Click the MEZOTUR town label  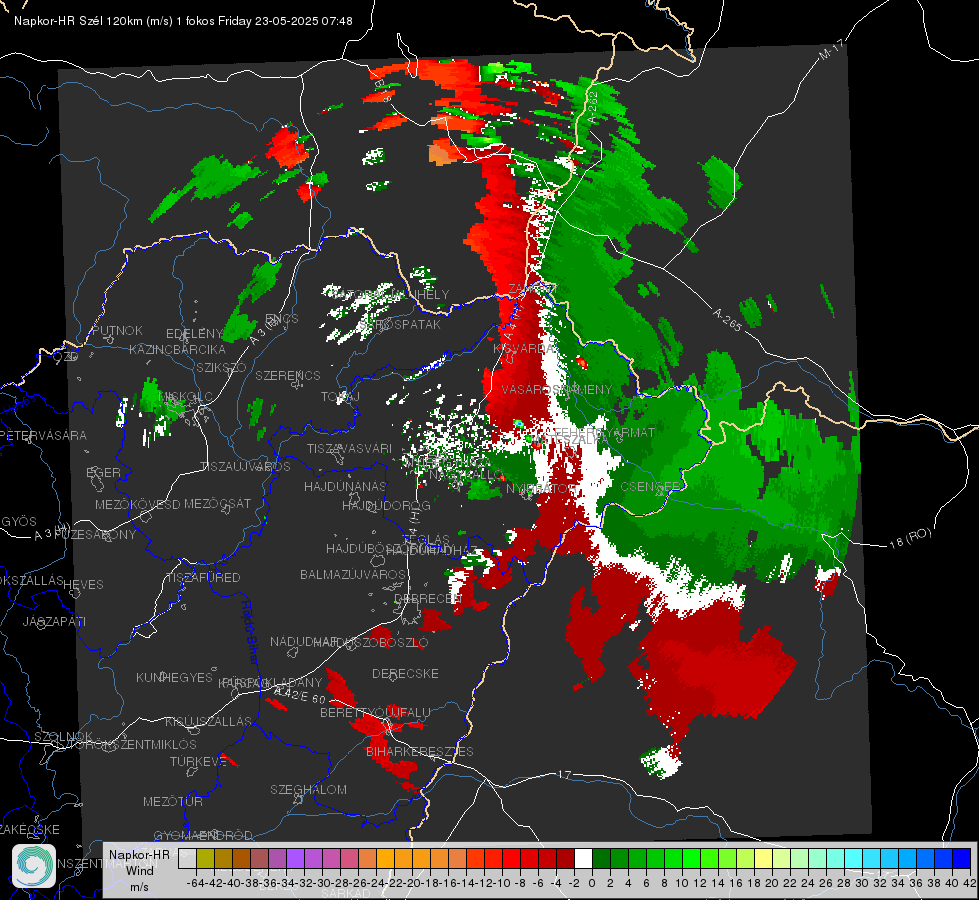173,801
